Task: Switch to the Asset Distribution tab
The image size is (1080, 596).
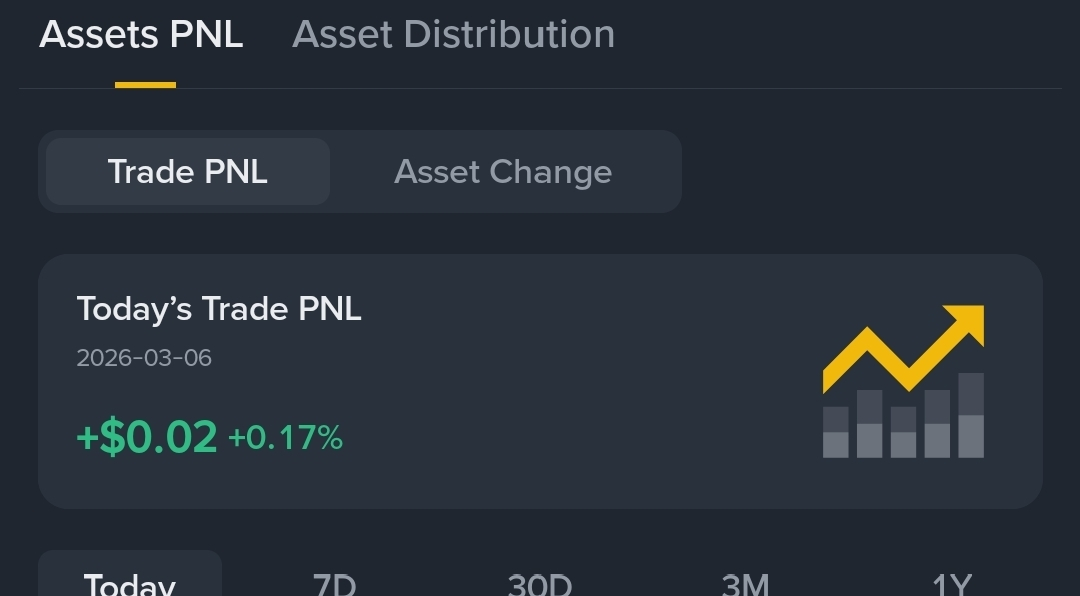Action: (453, 34)
